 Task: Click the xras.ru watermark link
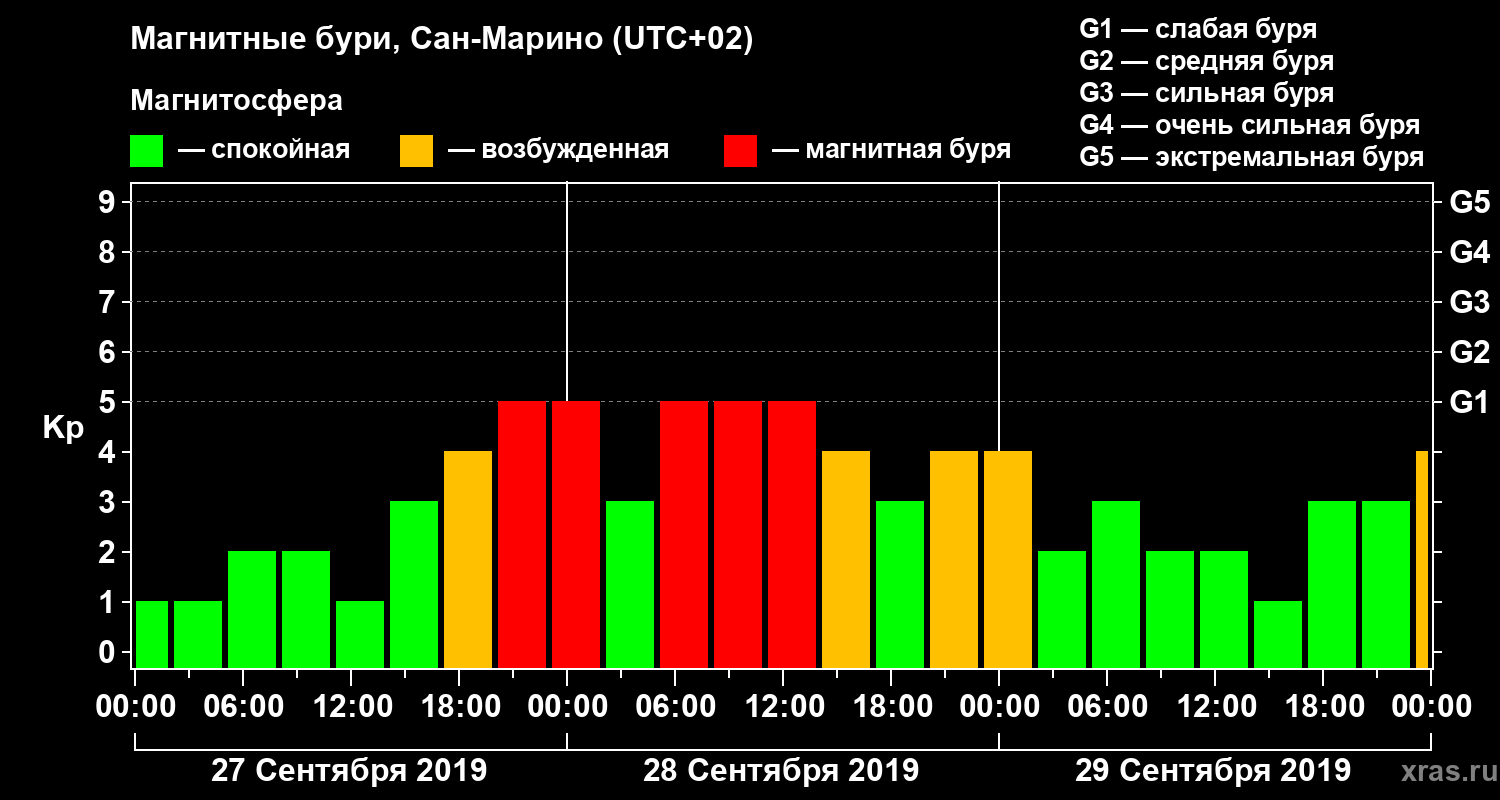pyautogui.click(x=1444, y=771)
